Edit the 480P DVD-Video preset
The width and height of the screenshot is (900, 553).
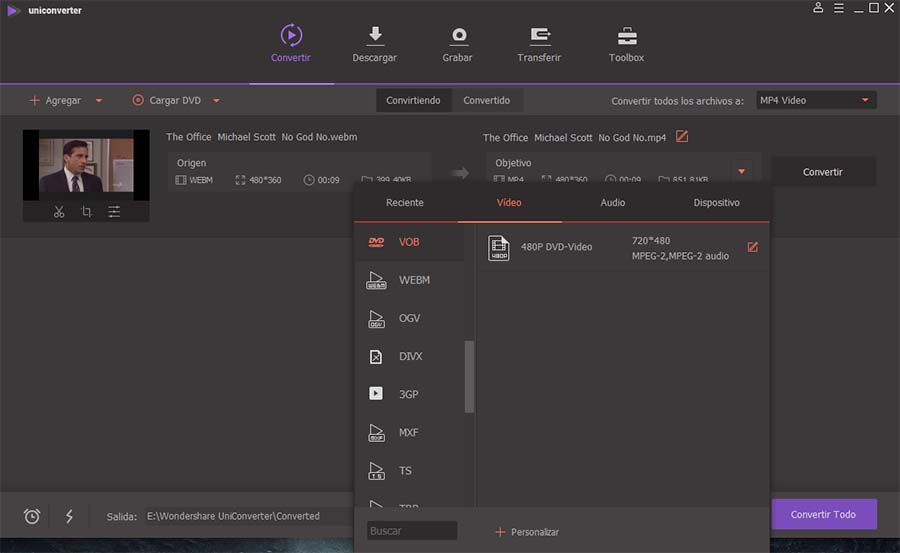pos(752,247)
